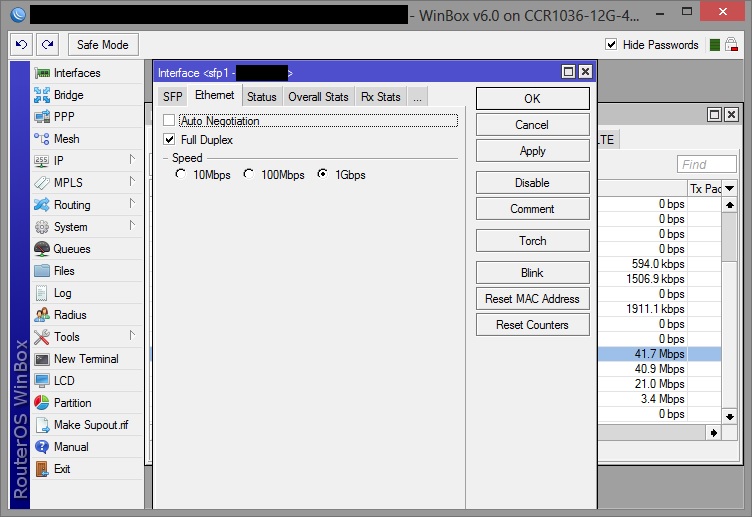Viewport: 752px width, 517px height.
Task: Open the Manual help icon
Action: click(42, 447)
